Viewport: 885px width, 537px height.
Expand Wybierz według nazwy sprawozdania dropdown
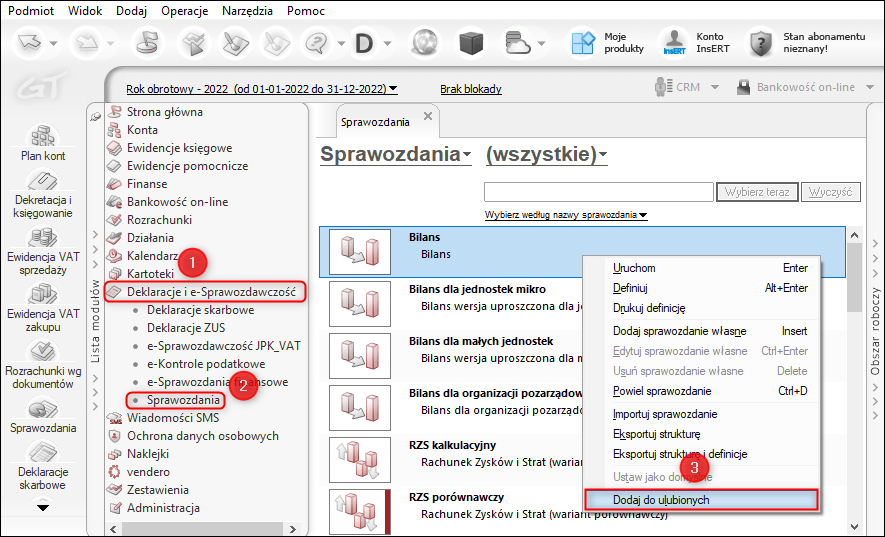(x=565, y=215)
